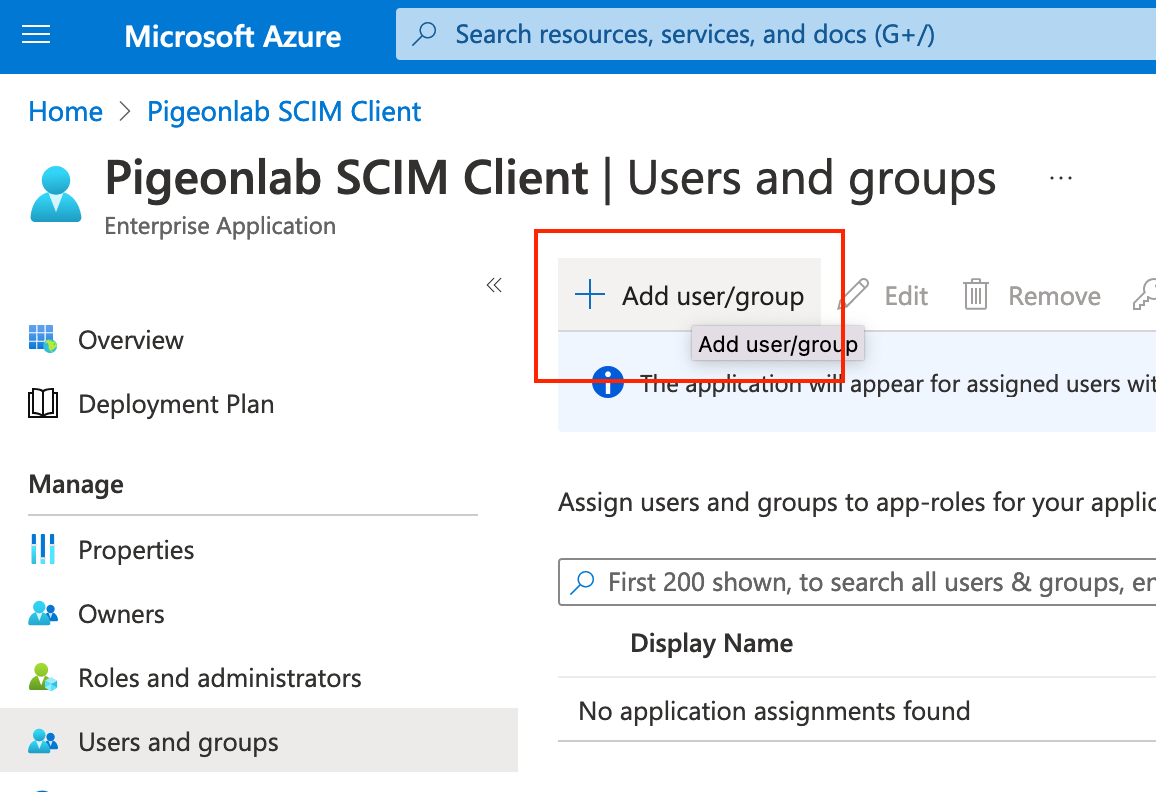1156x792 pixels.
Task: Click the 'application will appear for assigned users' message
Action: [898, 383]
